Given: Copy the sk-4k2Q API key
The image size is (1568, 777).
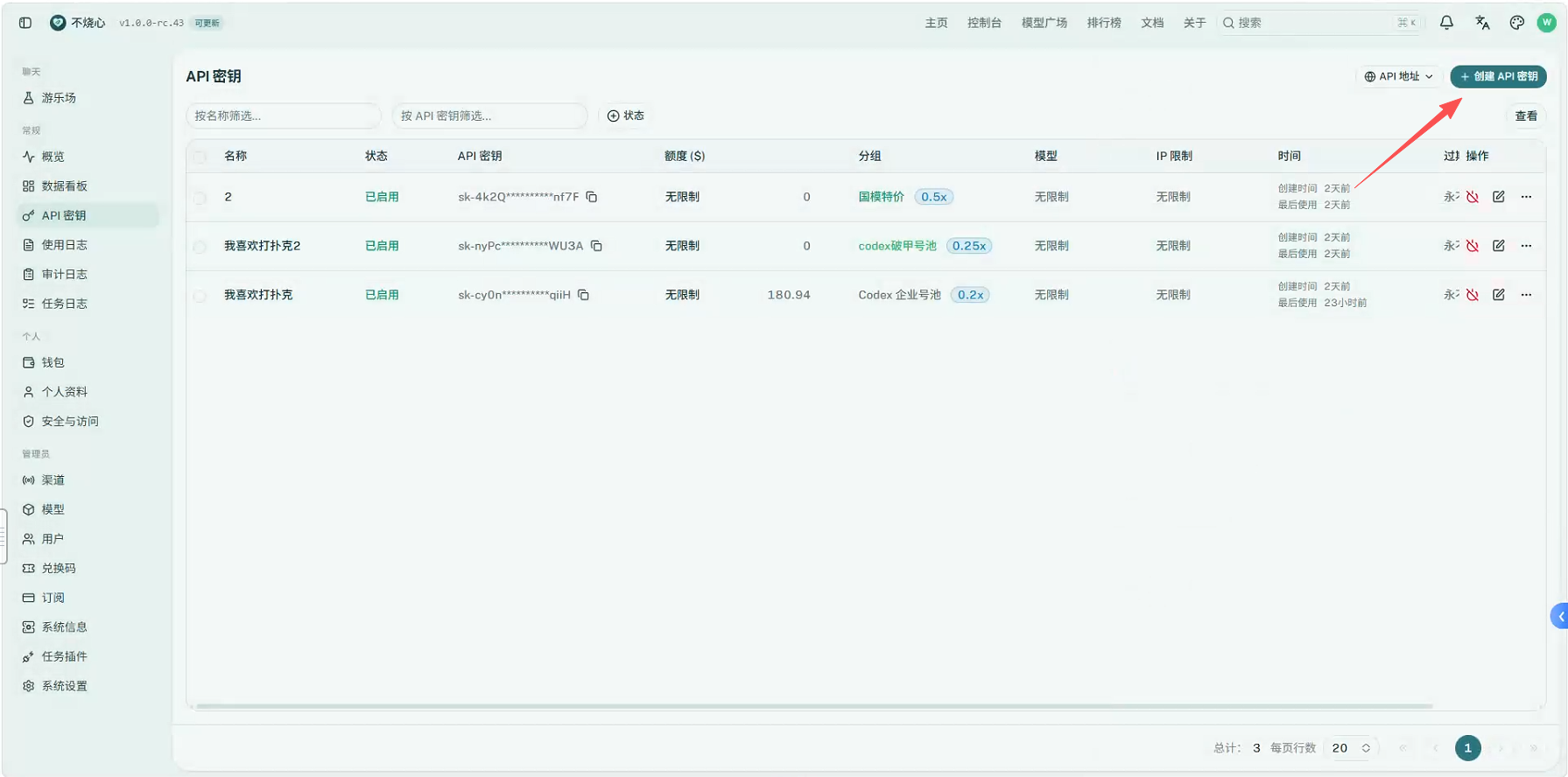Looking at the screenshot, I should click(x=592, y=197).
